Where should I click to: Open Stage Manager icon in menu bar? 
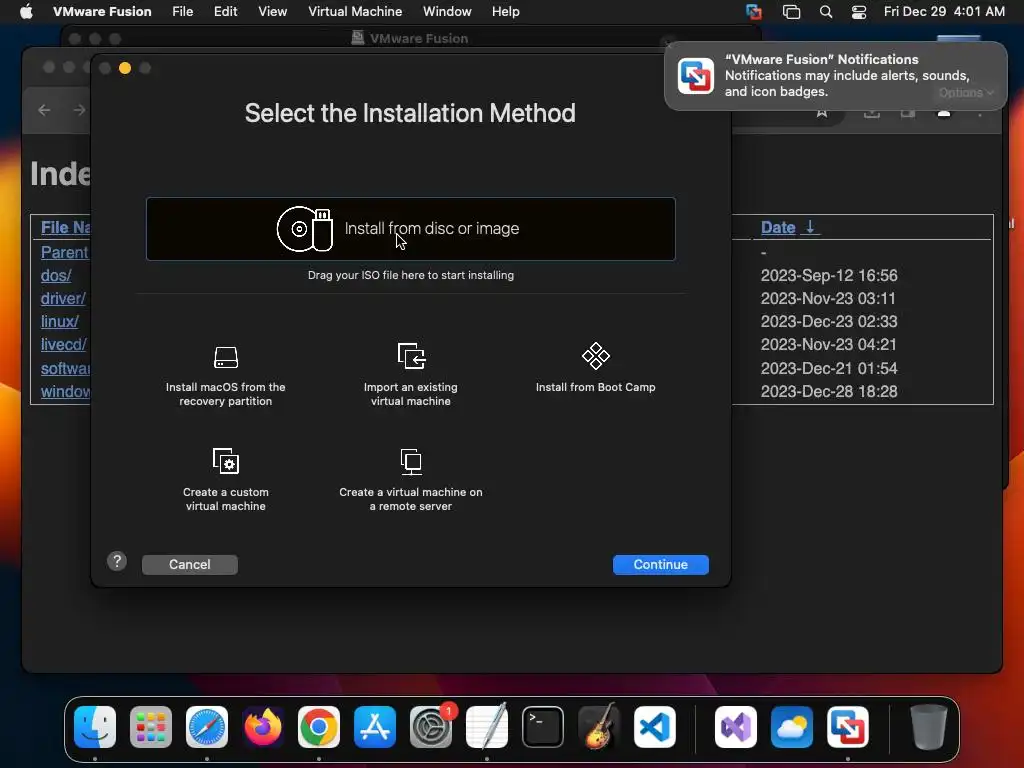coord(791,11)
